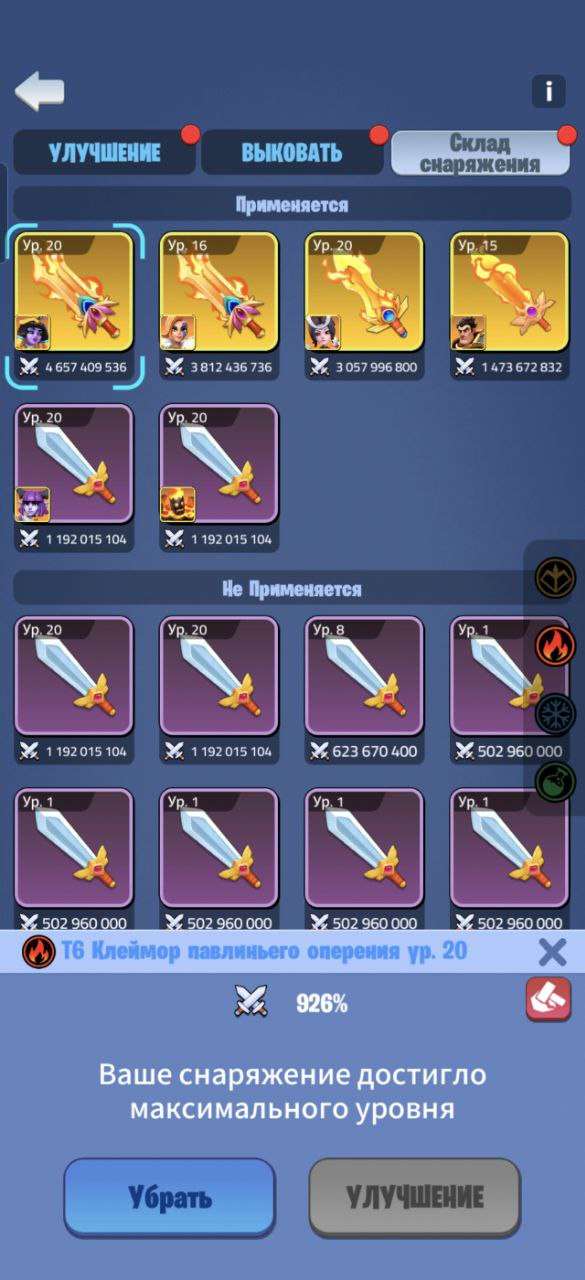Viewport: 585px width, 1280px height.
Task: Tap the greyed Улучшение button
Action: (415, 1197)
